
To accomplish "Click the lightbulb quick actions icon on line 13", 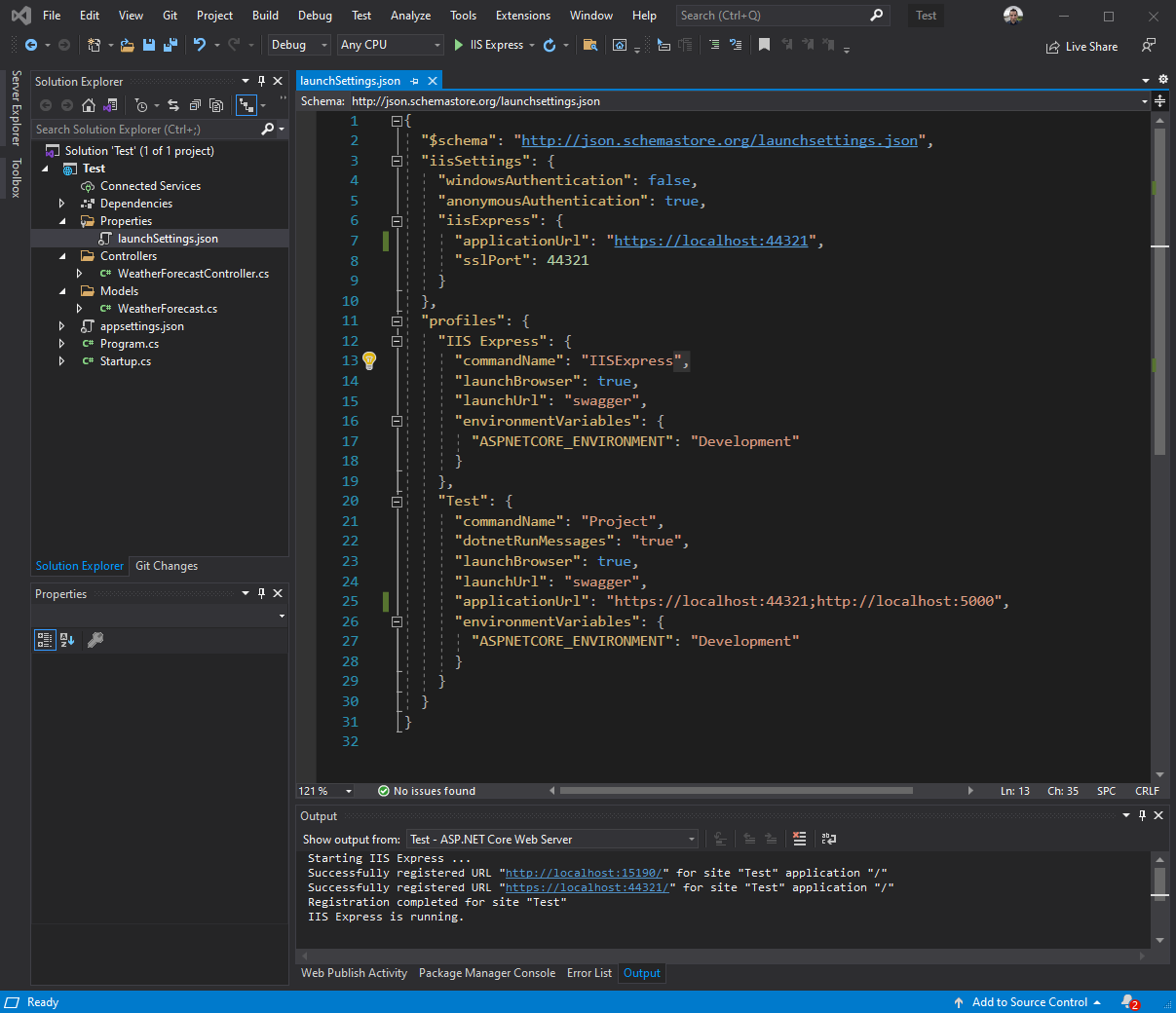I will (369, 360).
